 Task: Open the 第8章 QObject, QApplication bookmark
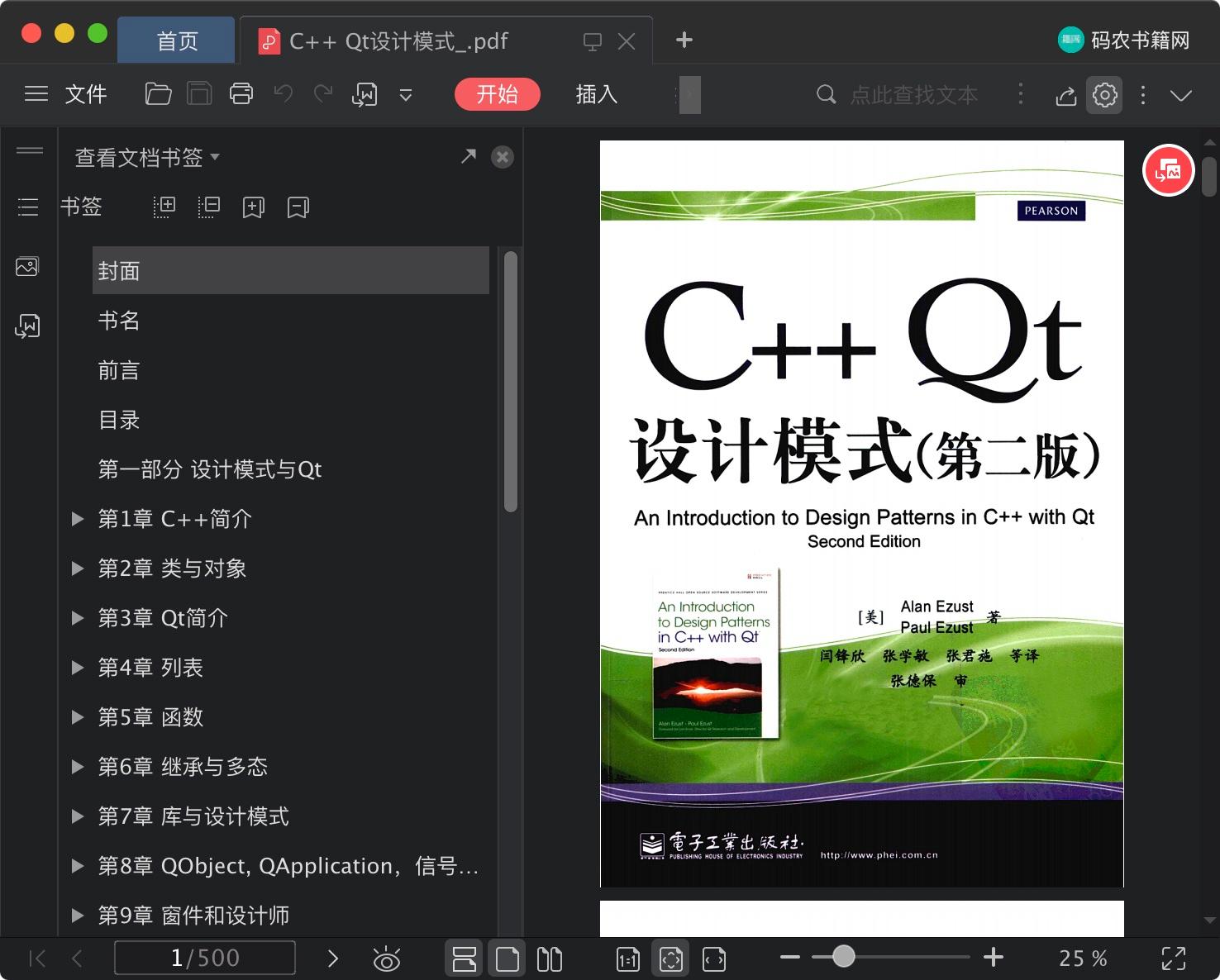pyautogui.click(x=288, y=866)
